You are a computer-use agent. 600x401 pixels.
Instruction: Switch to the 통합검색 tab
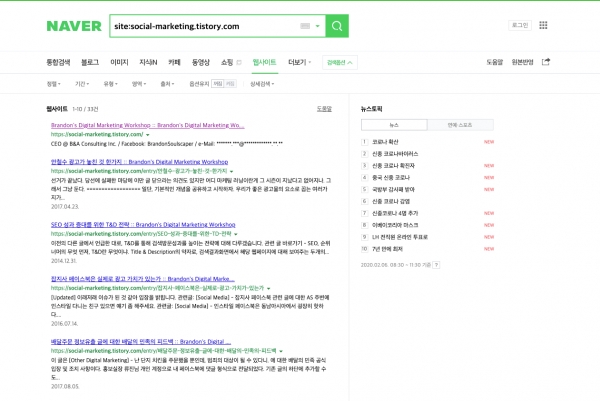coord(58,62)
